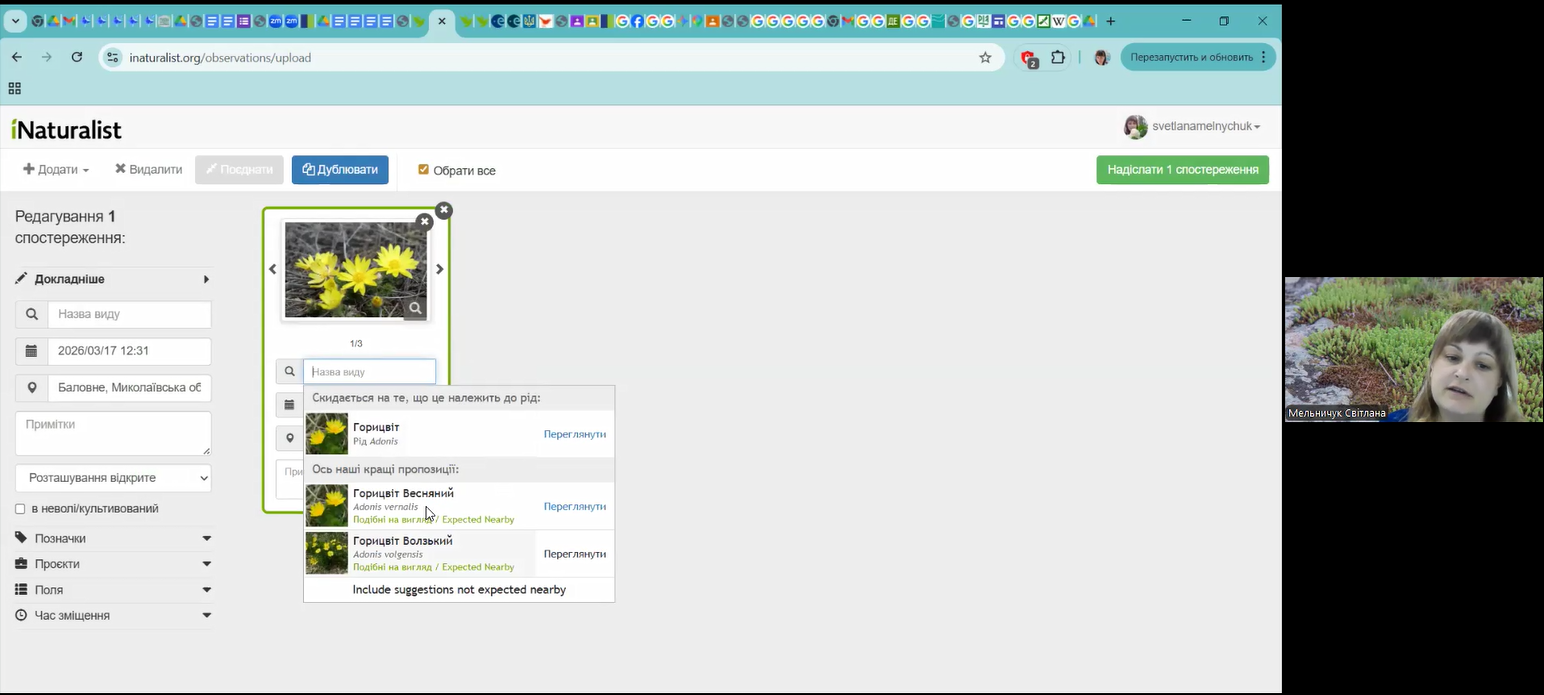Image resolution: width=1544 pixels, height=695 pixels.
Task: Toggle the 'Обрати все' checkbox
Action: (x=423, y=170)
